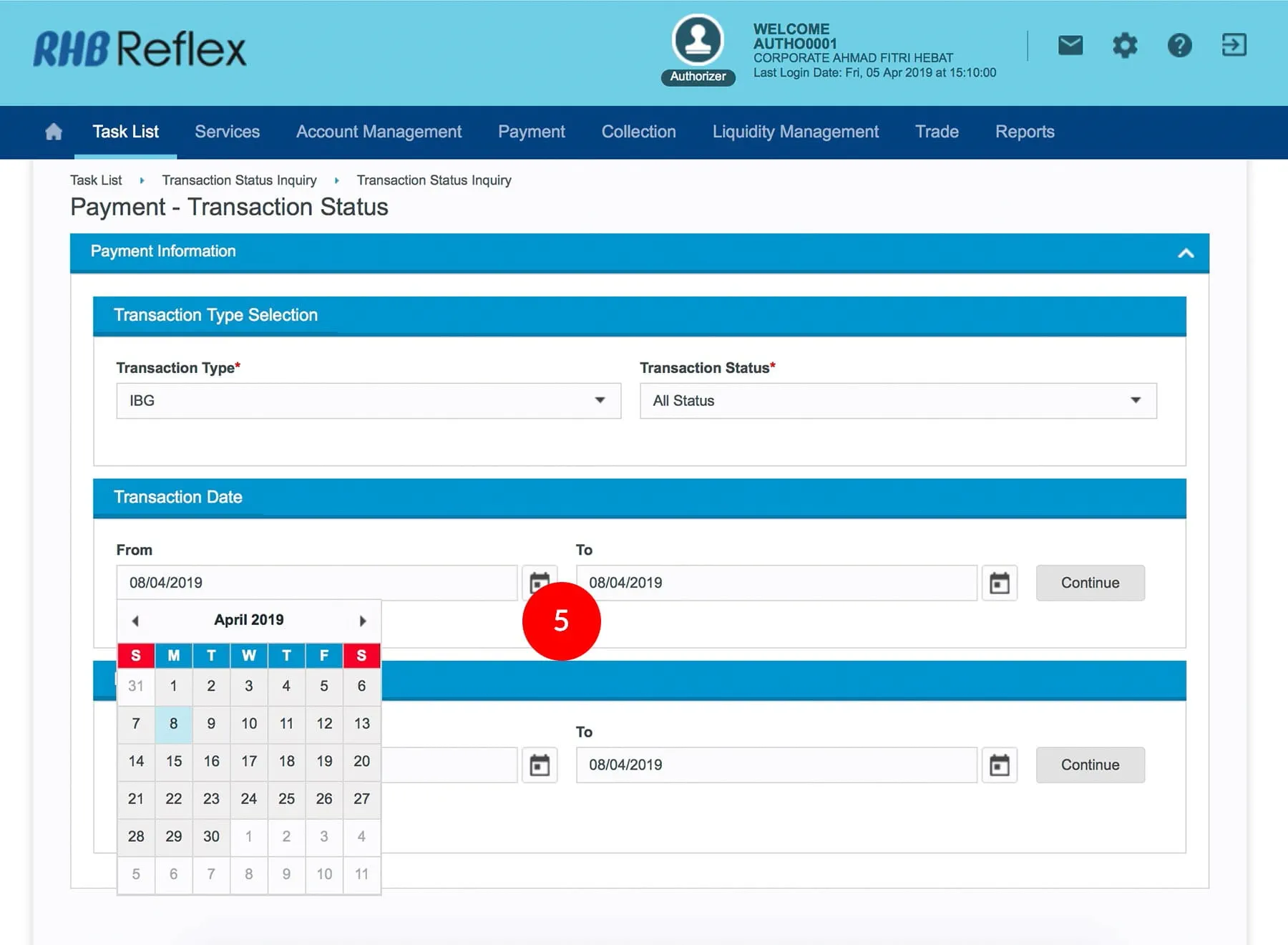The height and width of the screenshot is (945, 1288).
Task: Go to home via house icon
Action: point(54,132)
